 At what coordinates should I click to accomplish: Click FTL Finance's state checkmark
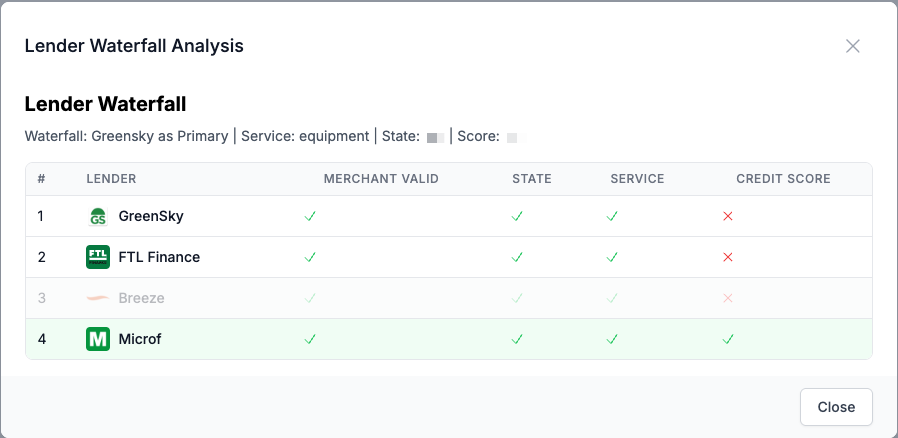(x=517, y=257)
